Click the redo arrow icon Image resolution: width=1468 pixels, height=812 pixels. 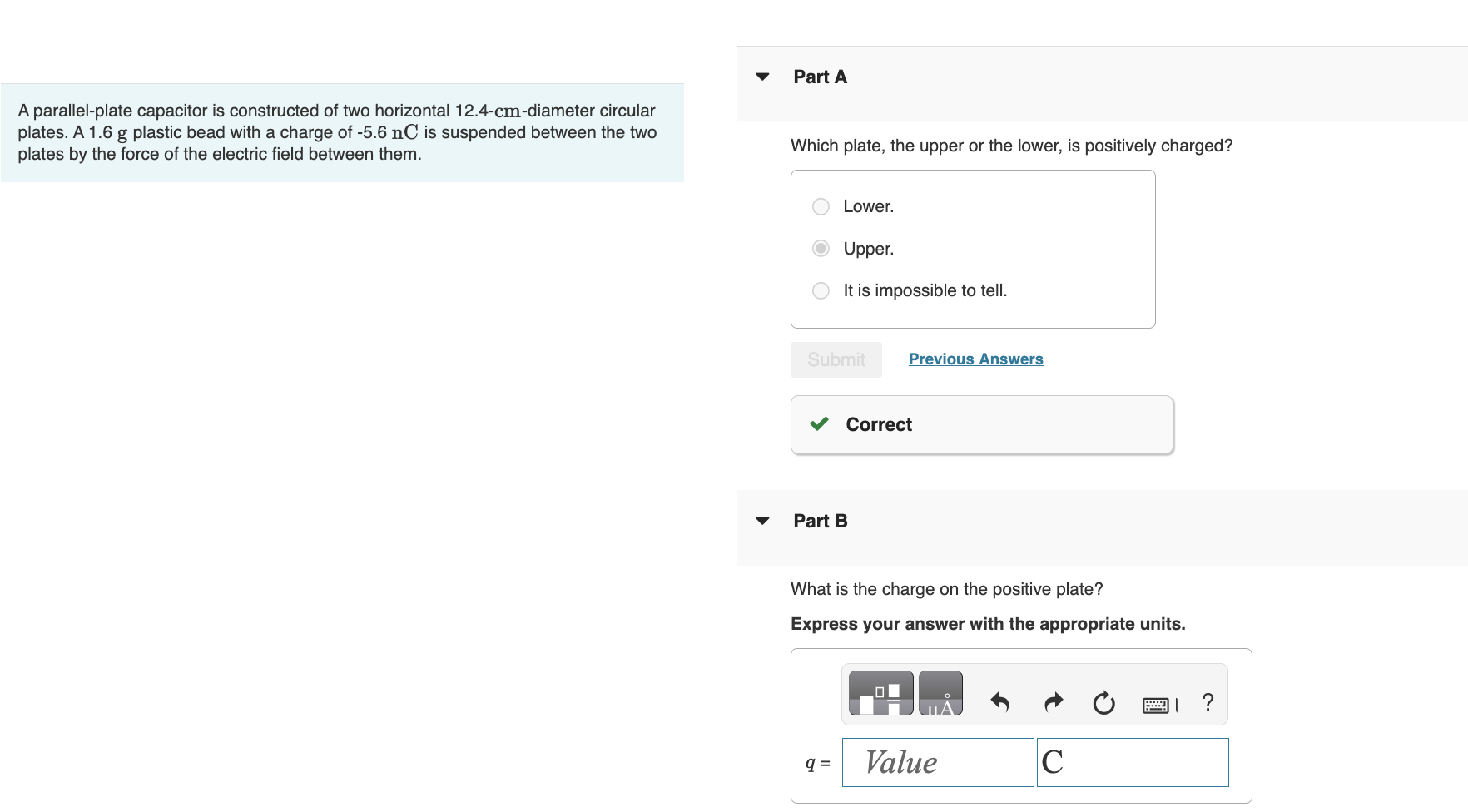1053,701
